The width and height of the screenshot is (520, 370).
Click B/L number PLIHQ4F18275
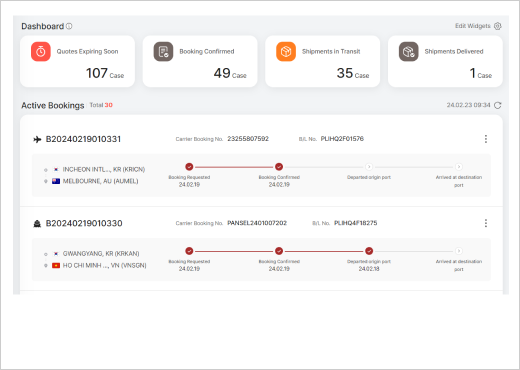click(x=356, y=223)
